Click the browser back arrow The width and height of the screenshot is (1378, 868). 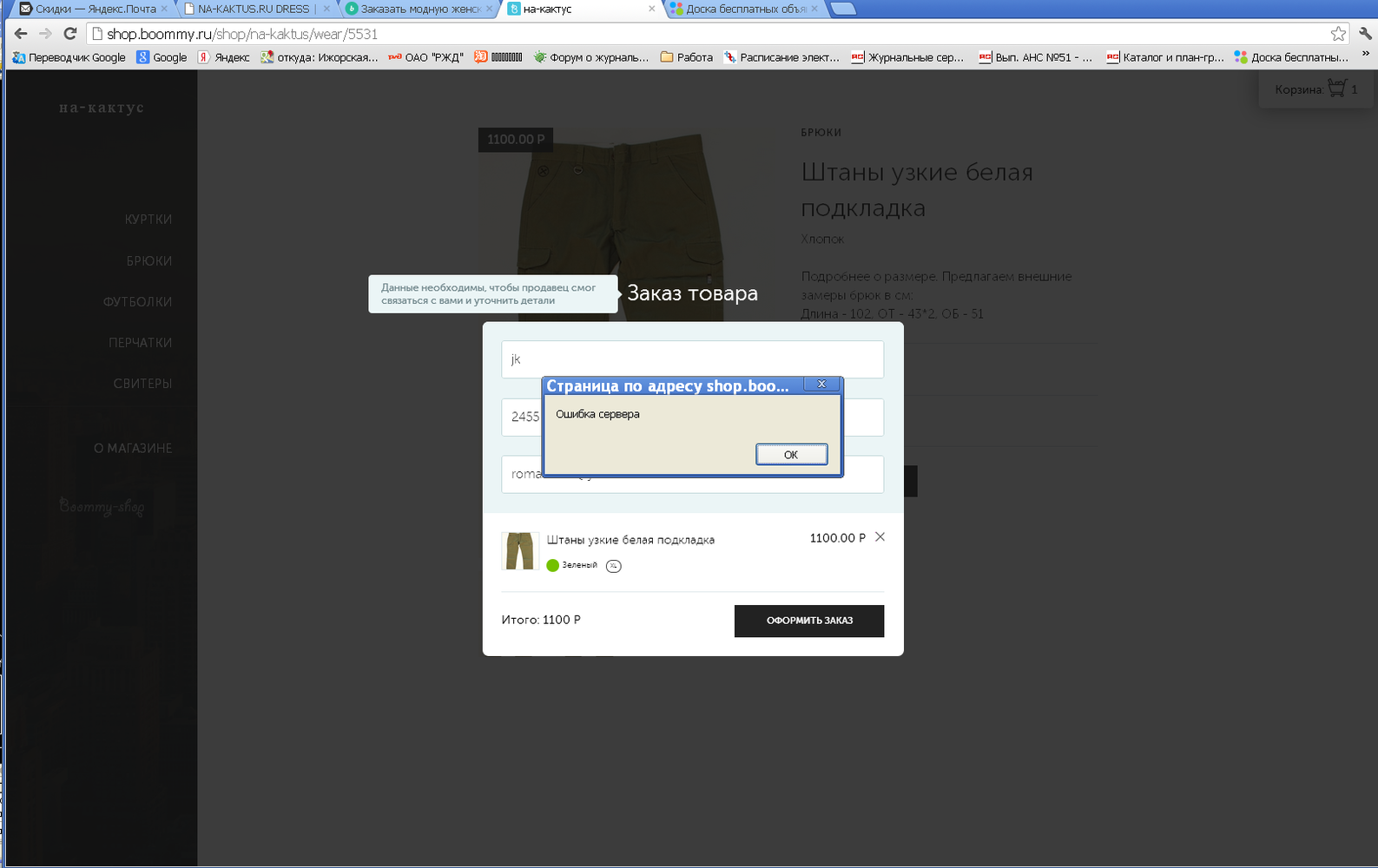click(21, 34)
